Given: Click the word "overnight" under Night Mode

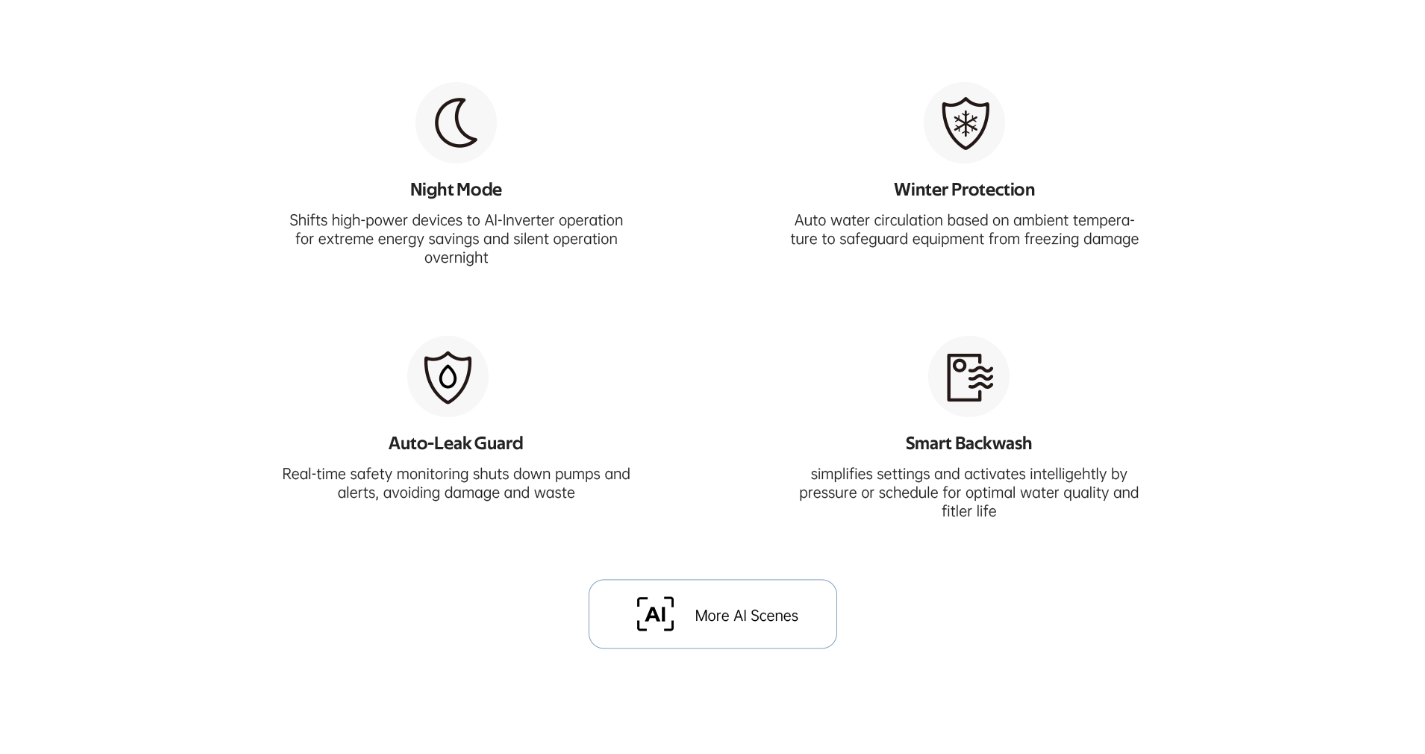Looking at the screenshot, I should (456, 257).
